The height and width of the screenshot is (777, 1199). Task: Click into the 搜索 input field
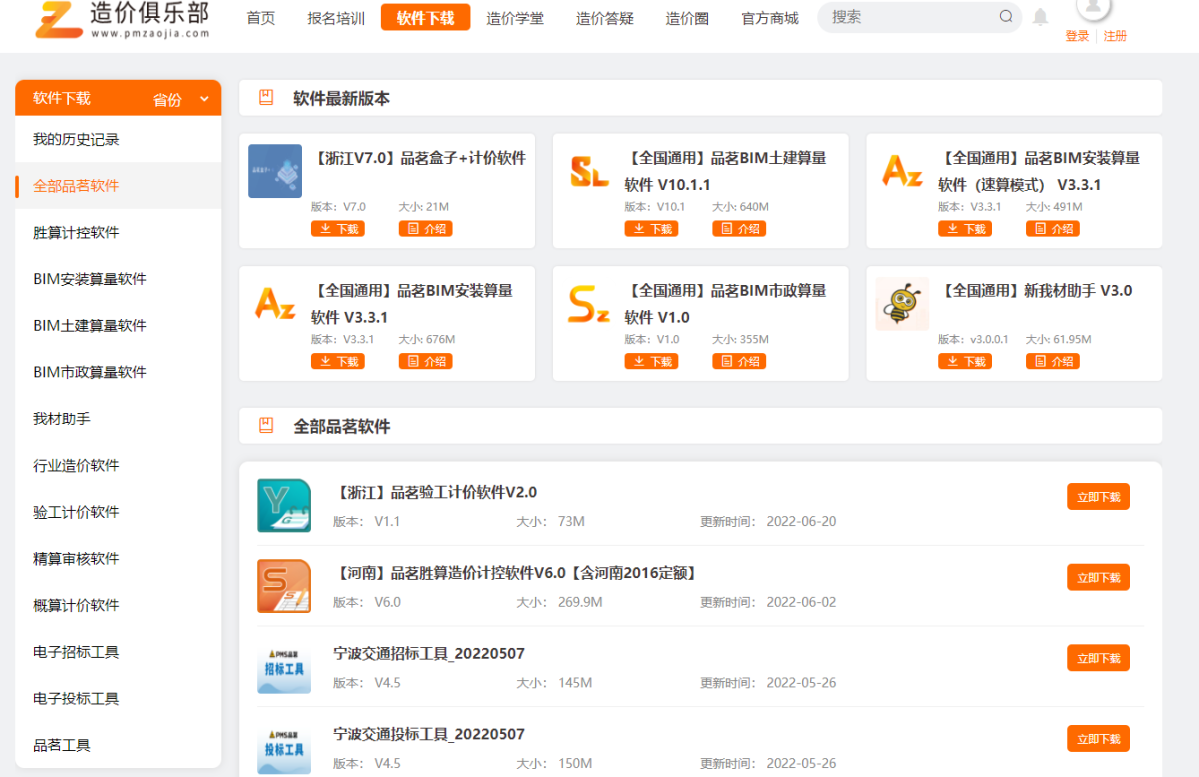(910, 17)
